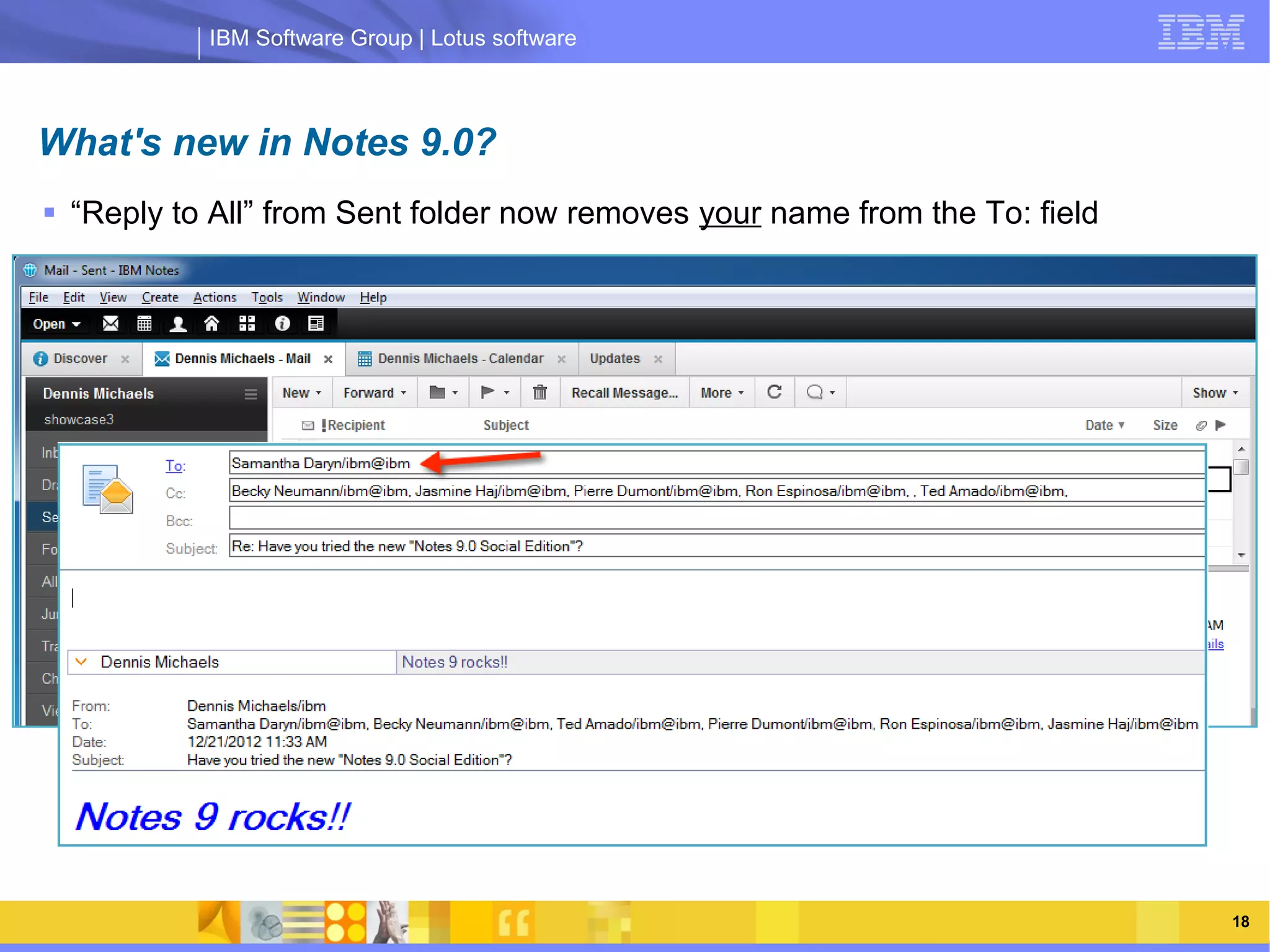Close the Dennis Michaels - Calendar tab
The width and height of the screenshot is (1270, 952).
pos(561,359)
